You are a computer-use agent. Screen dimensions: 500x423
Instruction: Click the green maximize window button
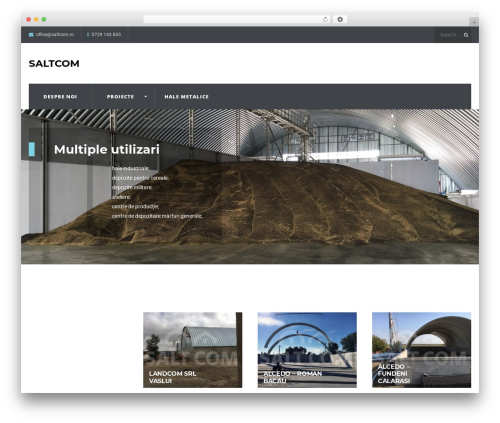coord(44,19)
